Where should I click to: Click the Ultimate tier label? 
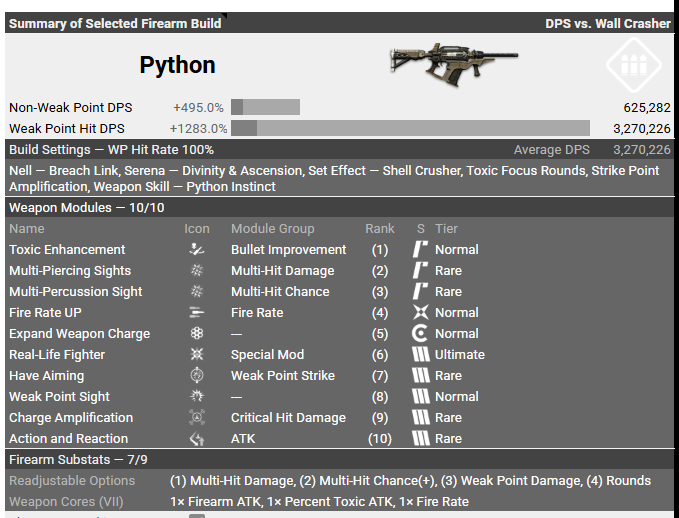pyautogui.click(x=459, y=355)
